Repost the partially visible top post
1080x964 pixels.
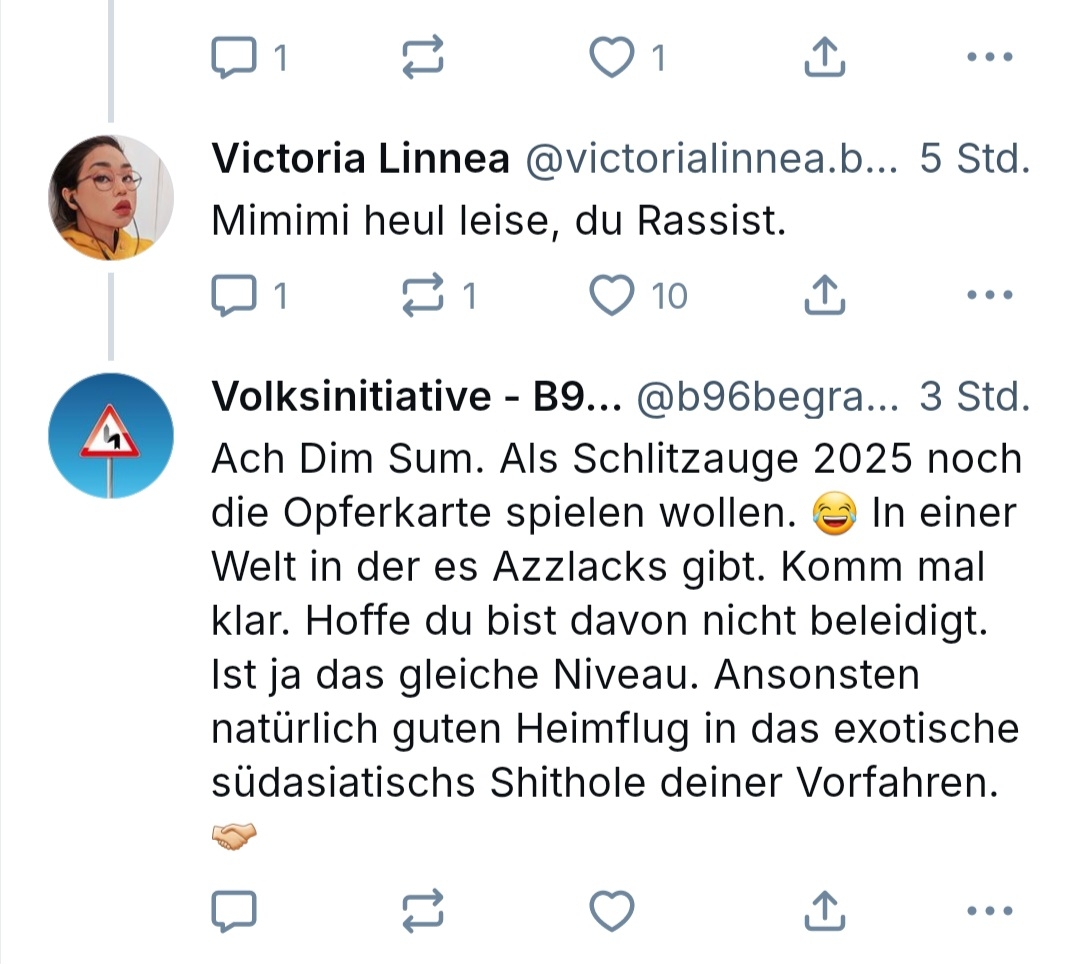coord(424,60)
